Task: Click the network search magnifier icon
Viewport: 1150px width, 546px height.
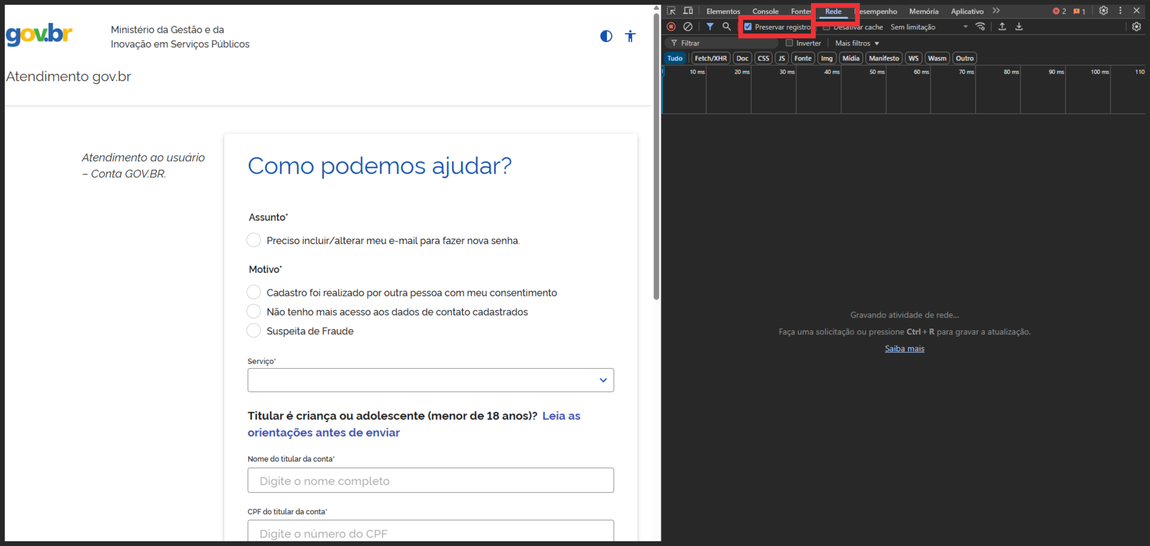Action: pos(727,27)
